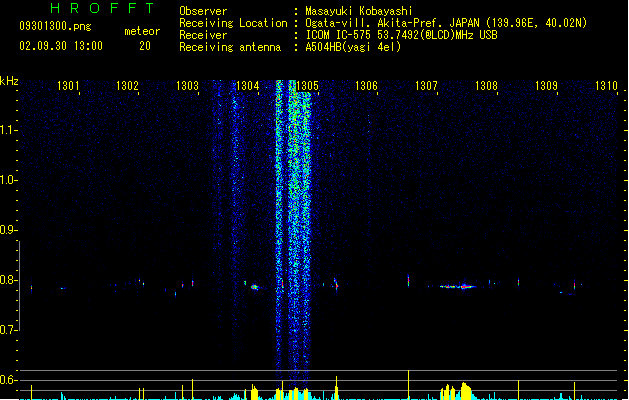Click the Observer label
Image resolution: width=629 pixels, height=400 pixels.
(203, 11)
